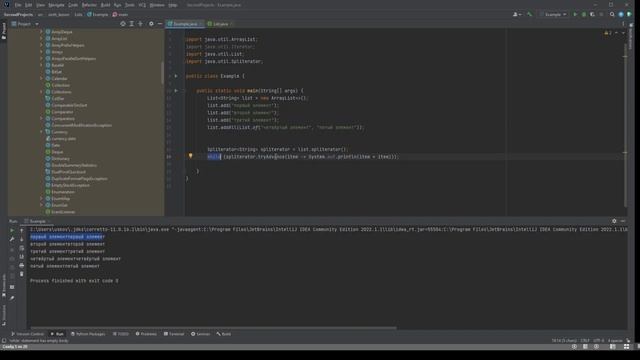Toggle scroll-to-end icon in Run console

22,256
